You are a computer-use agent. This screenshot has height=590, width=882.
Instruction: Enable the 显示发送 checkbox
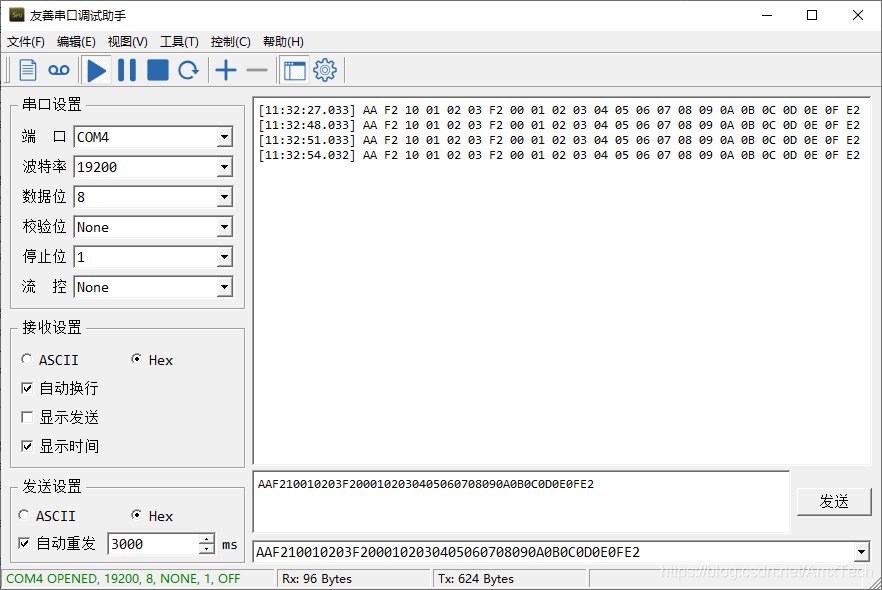(x=27, y=417)
